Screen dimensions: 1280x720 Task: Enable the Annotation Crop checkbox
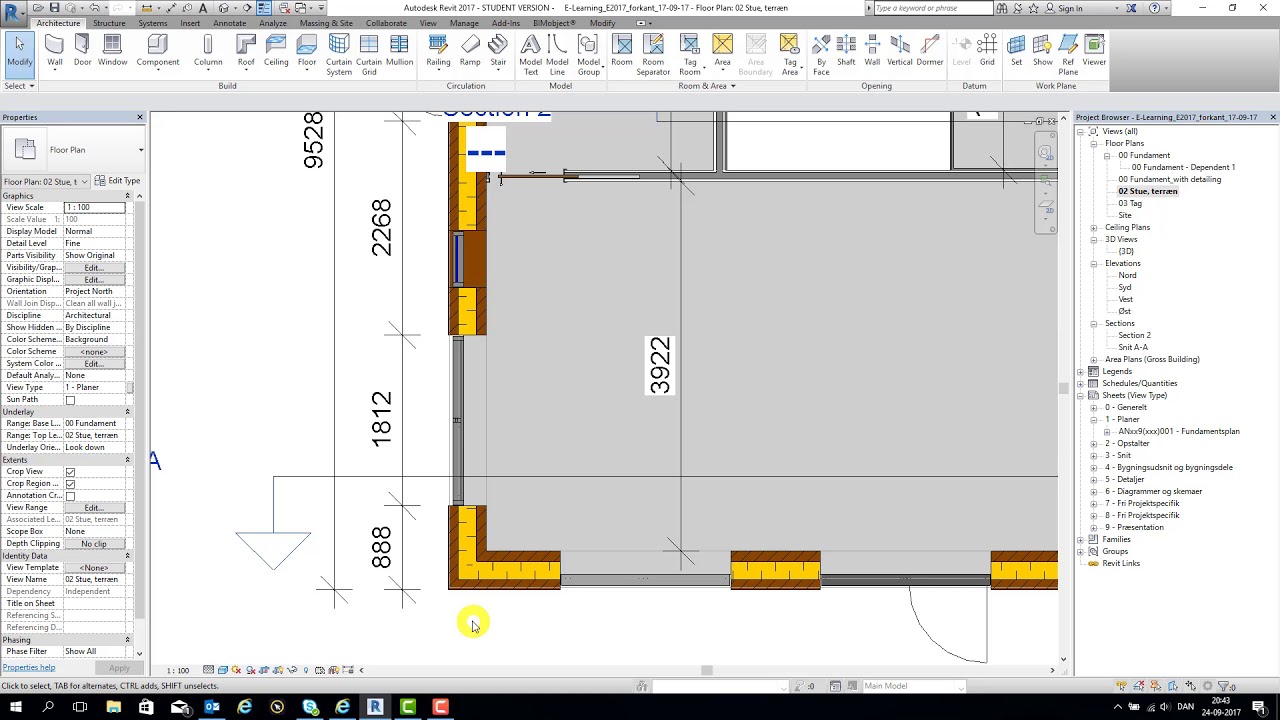(x=70, y=496)
